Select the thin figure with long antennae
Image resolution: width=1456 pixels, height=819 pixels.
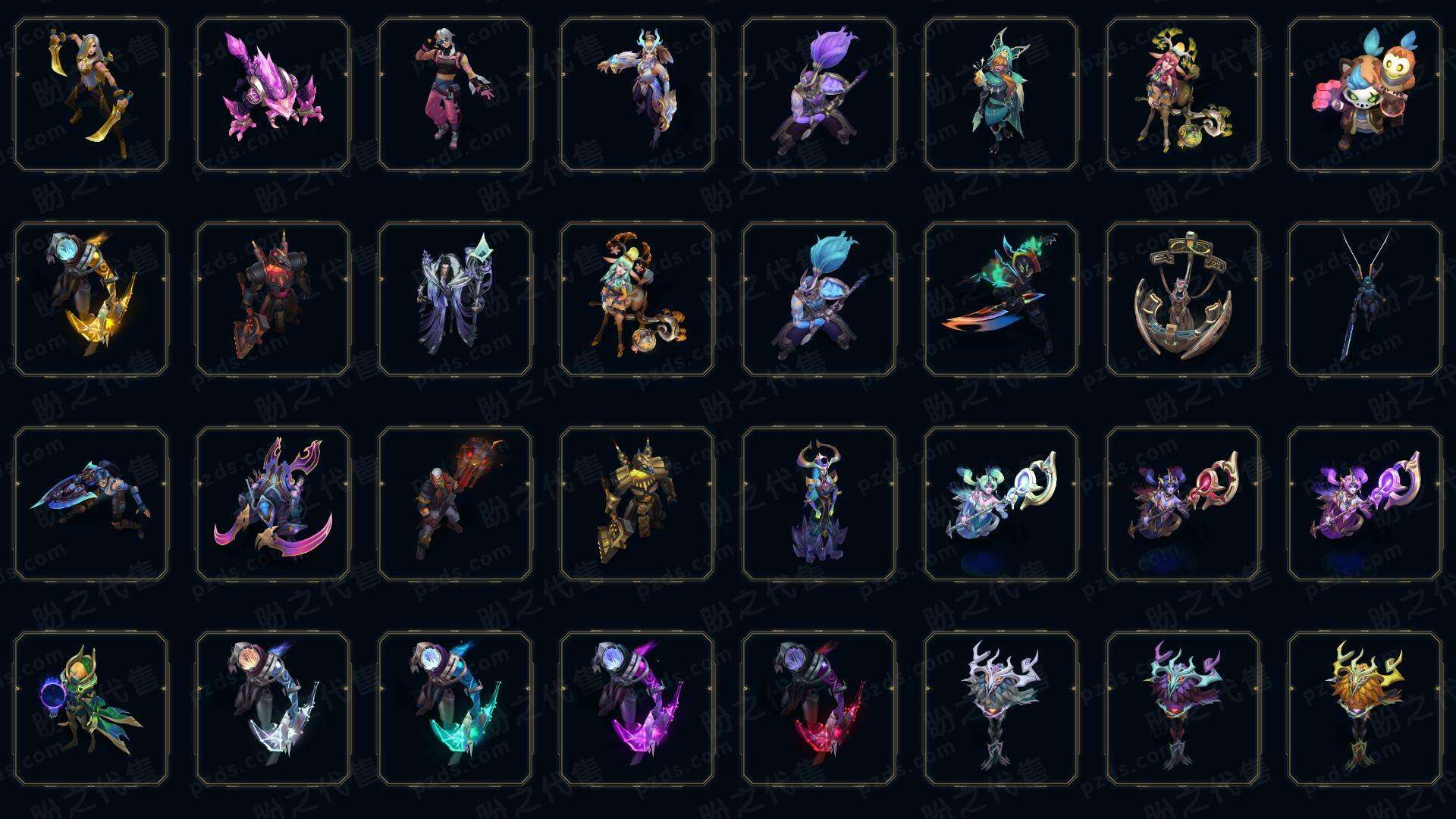(x=1365, y=299)
